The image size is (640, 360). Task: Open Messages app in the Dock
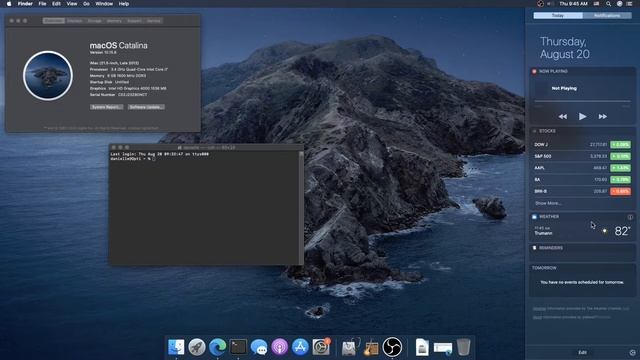(x=259, y=347)
